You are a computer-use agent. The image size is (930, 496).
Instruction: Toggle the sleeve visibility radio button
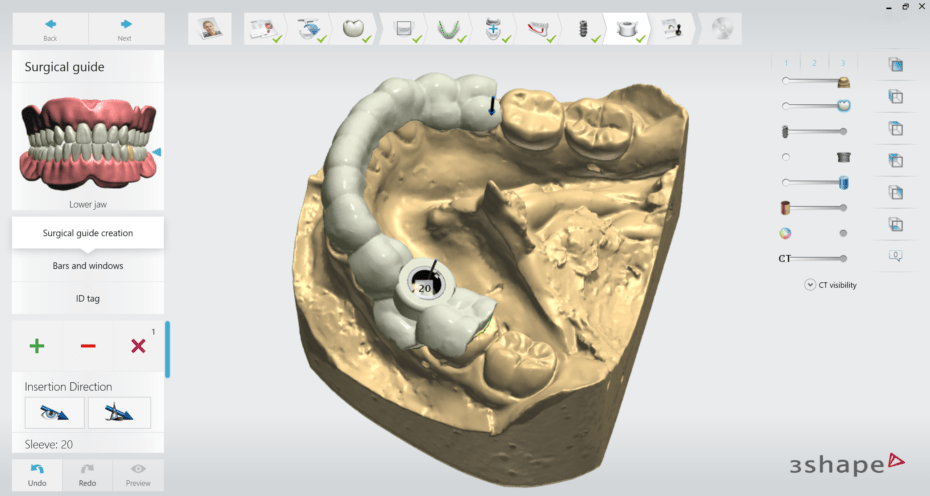(786, 157)
